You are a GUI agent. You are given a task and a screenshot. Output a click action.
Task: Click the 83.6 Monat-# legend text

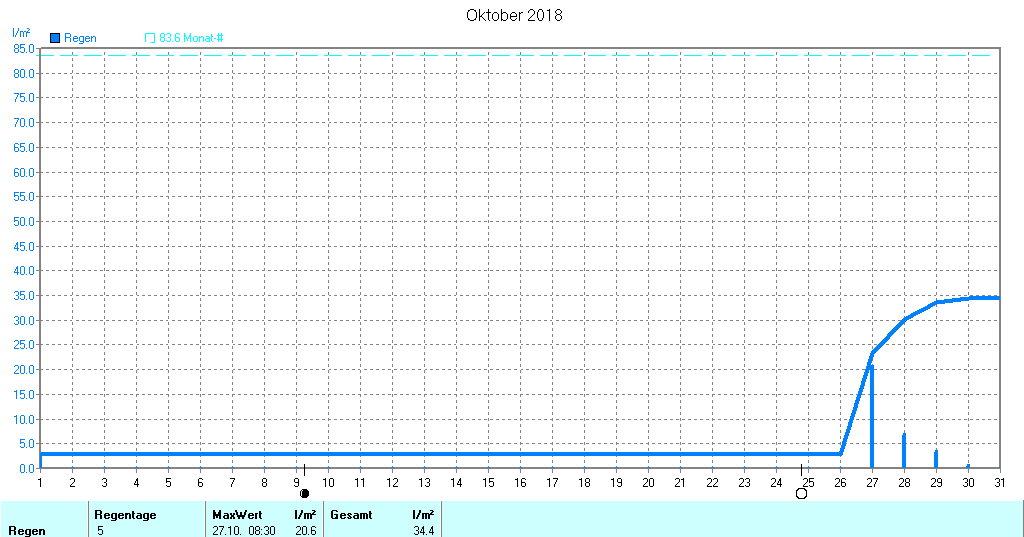(191, 38)
